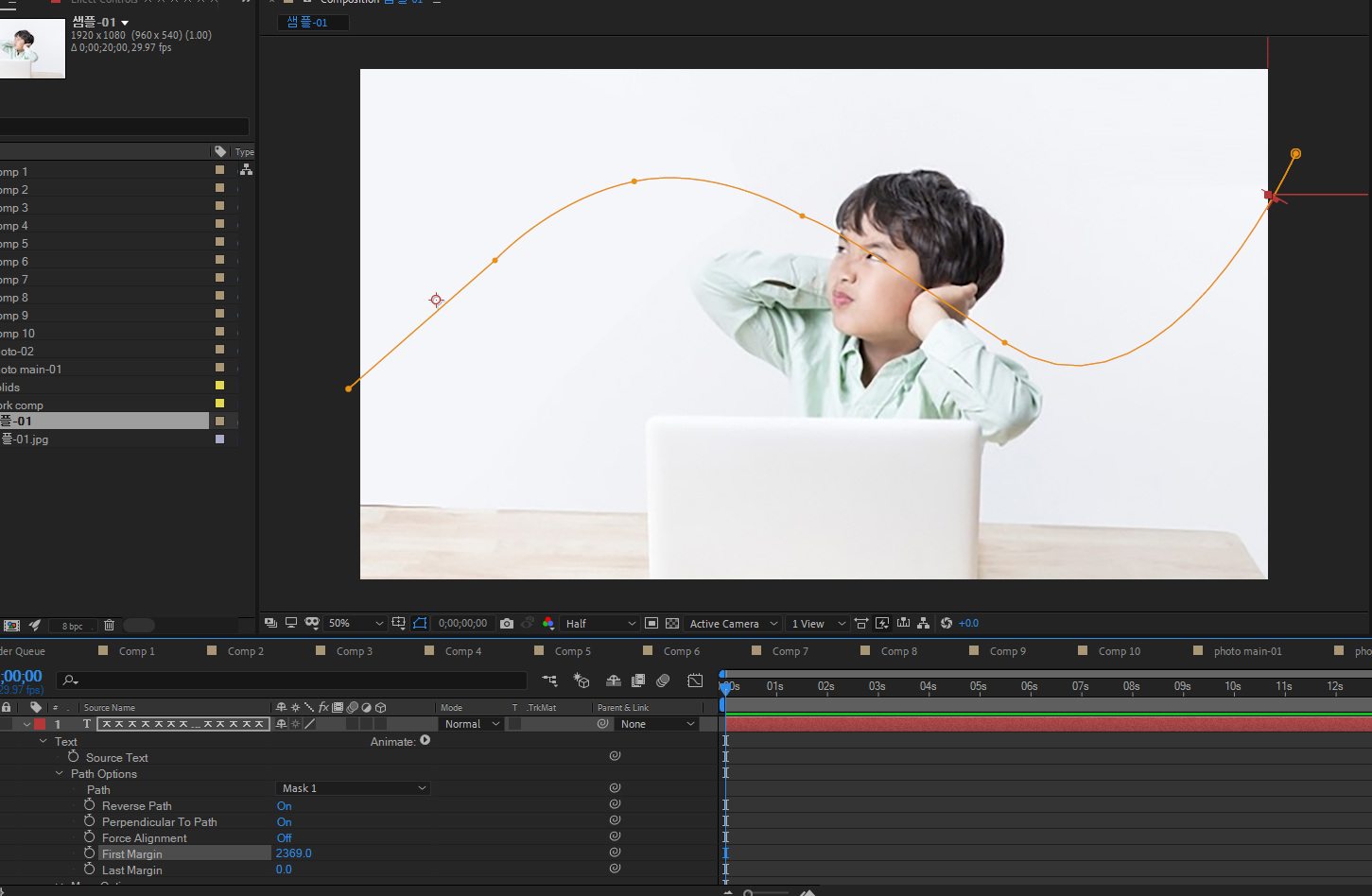Screen dimensions: 1372x896
Task: Click the Lock column header in timeline
Action: coord(7,707)
